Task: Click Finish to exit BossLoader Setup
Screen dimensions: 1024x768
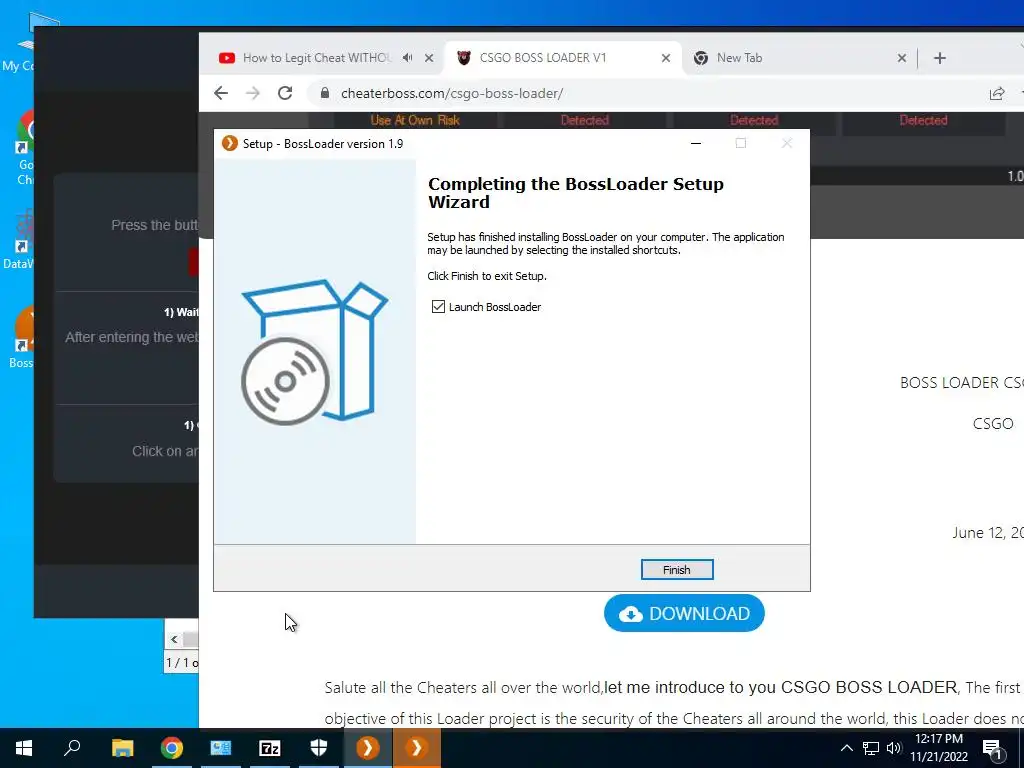Action: pos(677,569)
